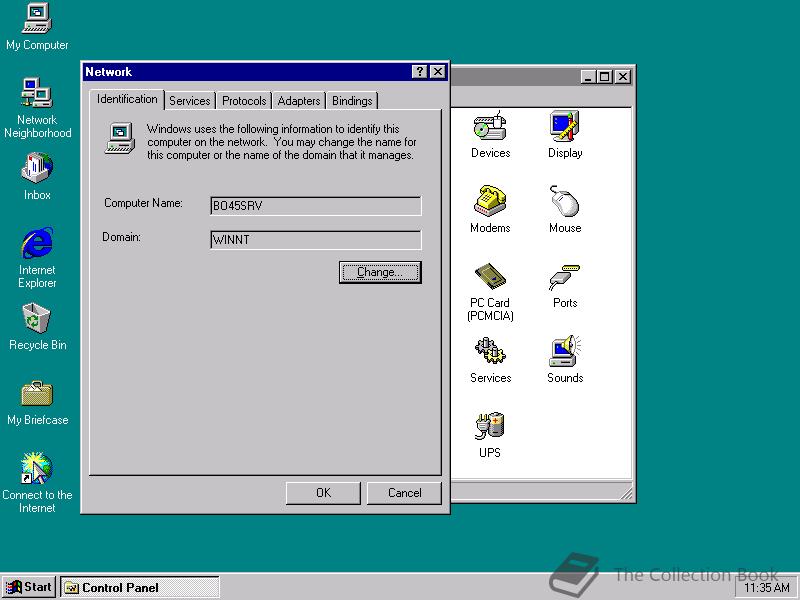Maximize the Control Panel window
Viewport: 800px width, 600px height.
click(x=605, y=77)
